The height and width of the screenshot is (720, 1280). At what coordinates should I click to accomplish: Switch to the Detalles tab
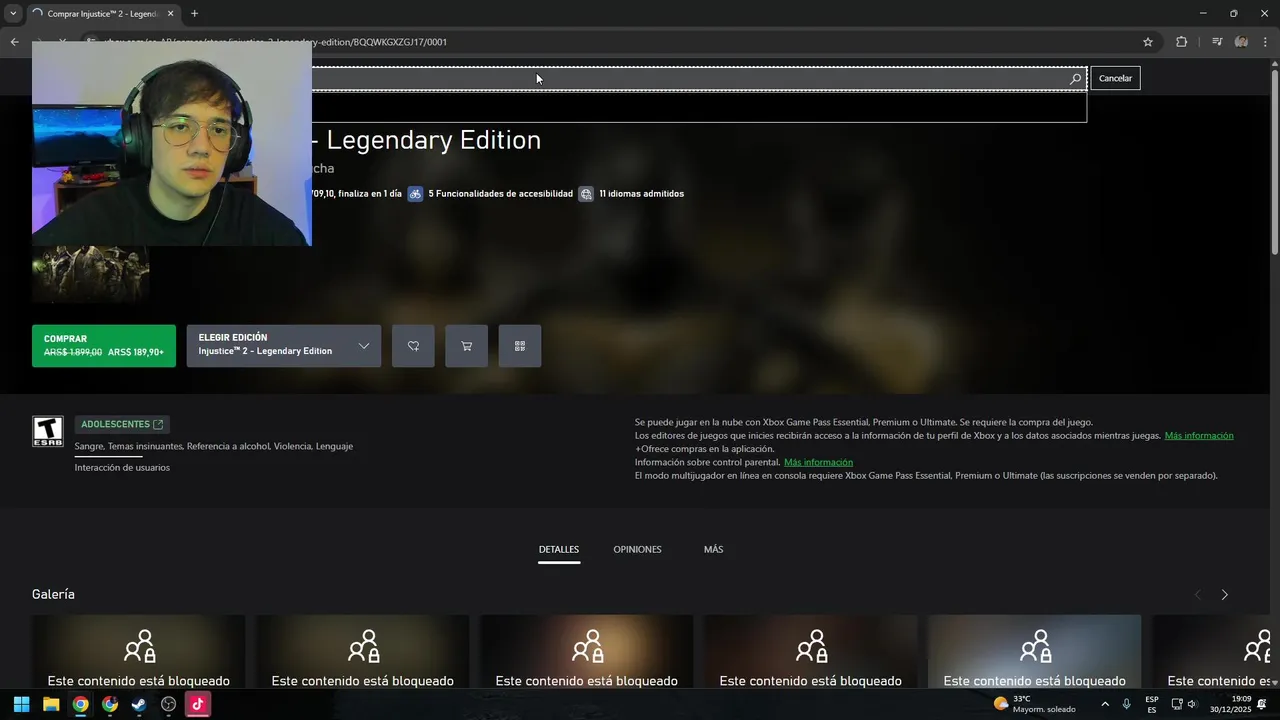pyautogui.click(x=559, y=550)
